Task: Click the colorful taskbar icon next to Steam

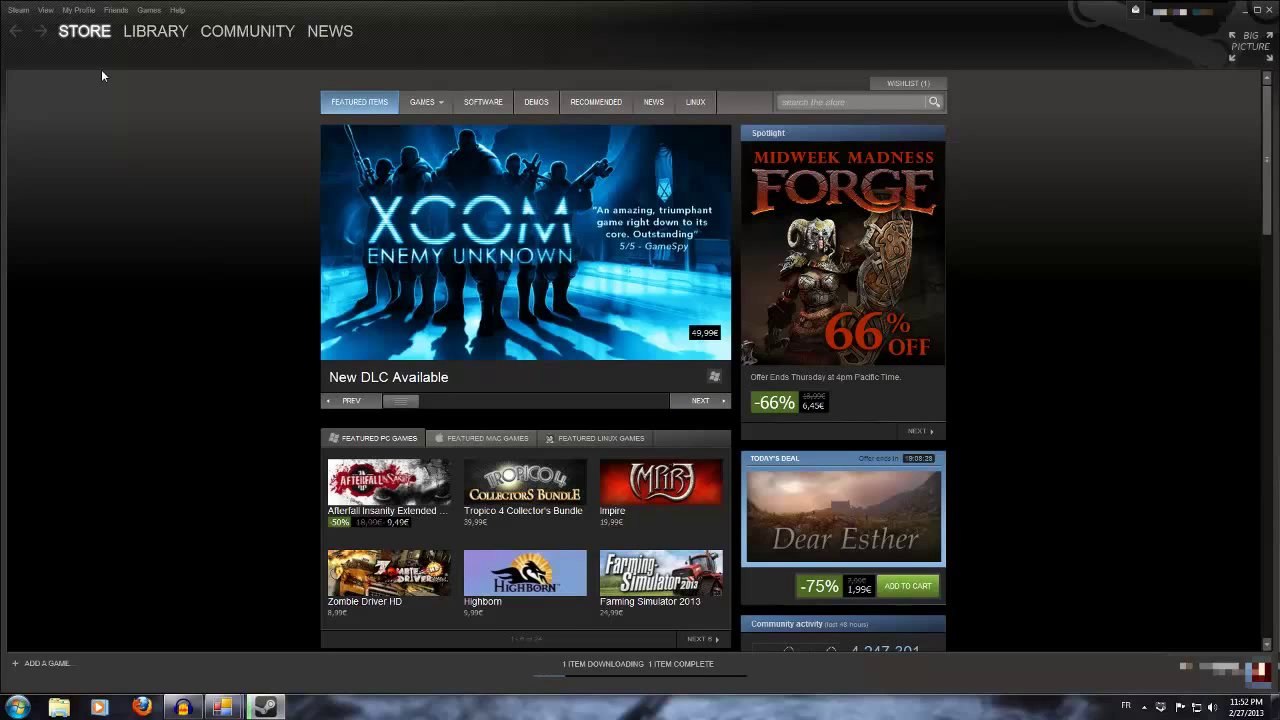Action: [x=222, y=707]
